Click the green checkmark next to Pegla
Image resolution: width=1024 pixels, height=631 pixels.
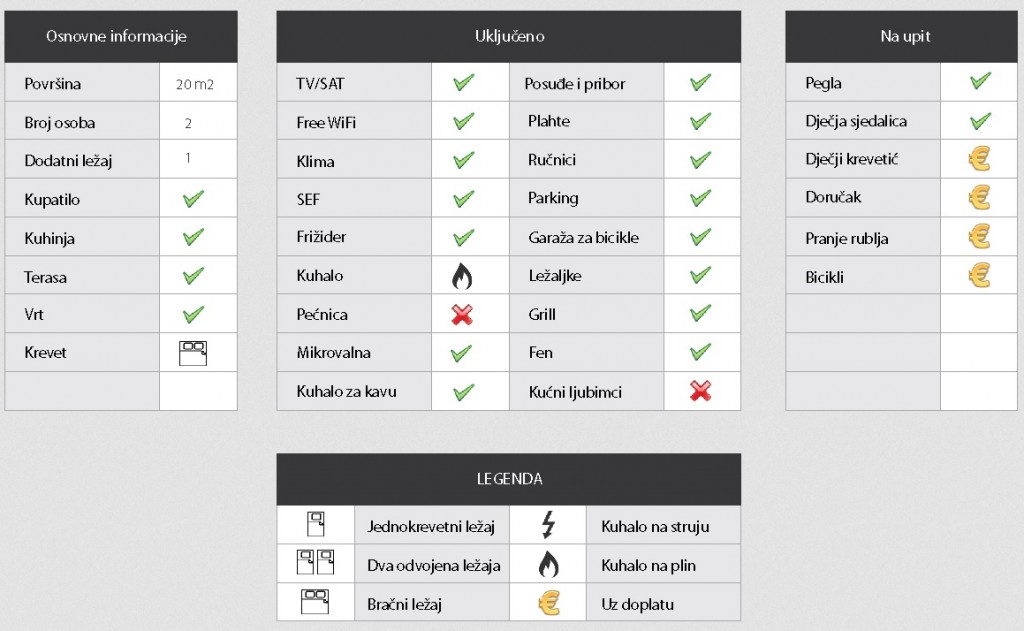coord(980,82)
